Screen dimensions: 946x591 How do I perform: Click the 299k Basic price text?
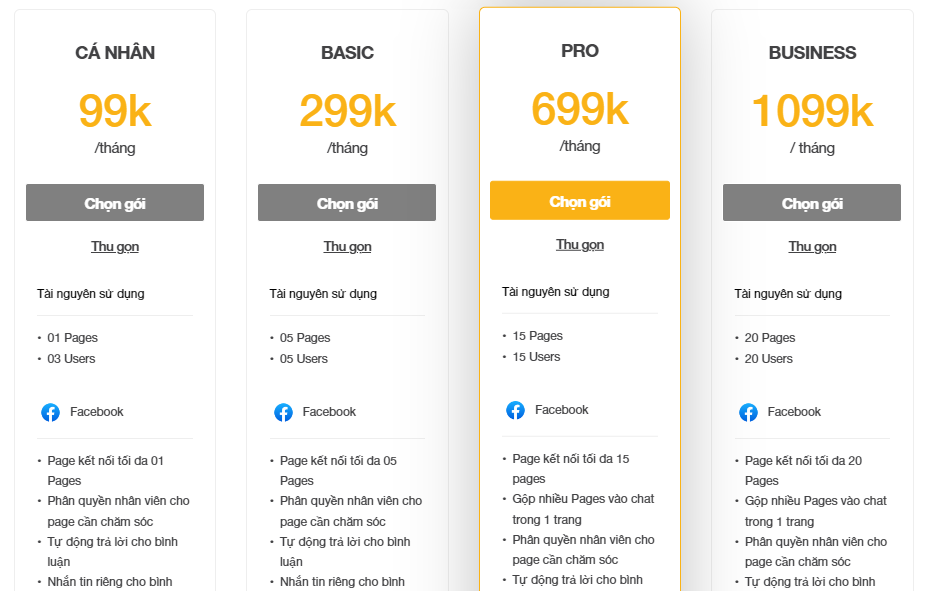[348, 112]
